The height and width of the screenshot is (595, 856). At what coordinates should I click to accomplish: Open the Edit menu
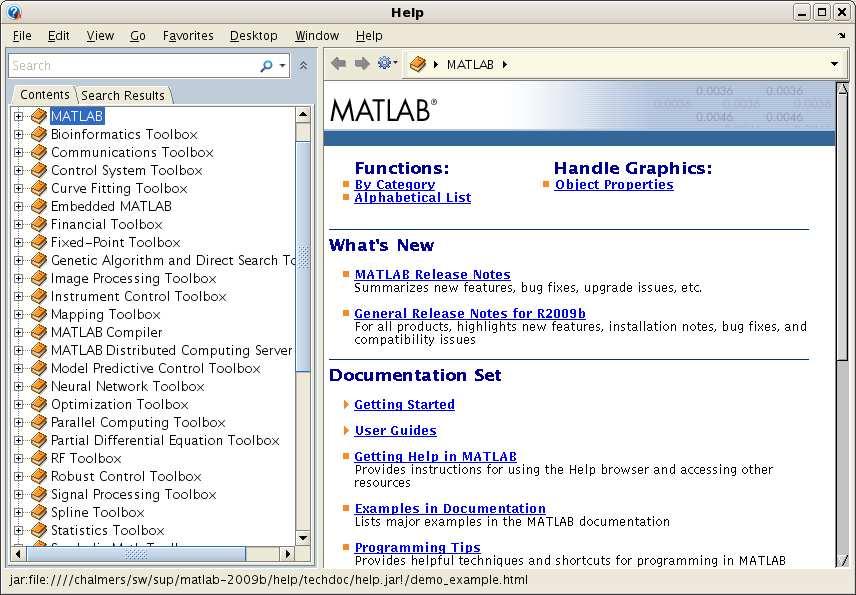[58, 36]
